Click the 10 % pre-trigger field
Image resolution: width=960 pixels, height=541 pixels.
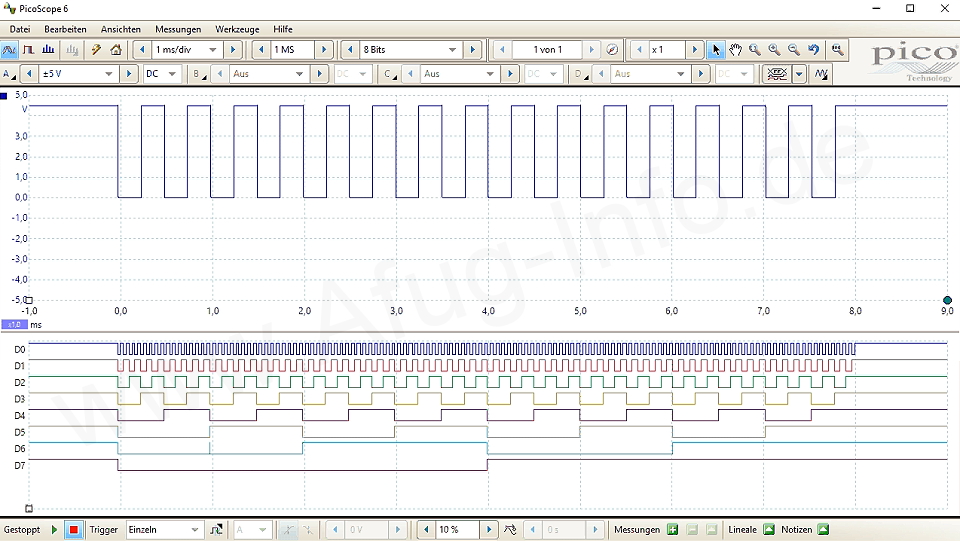pos(457,529)
